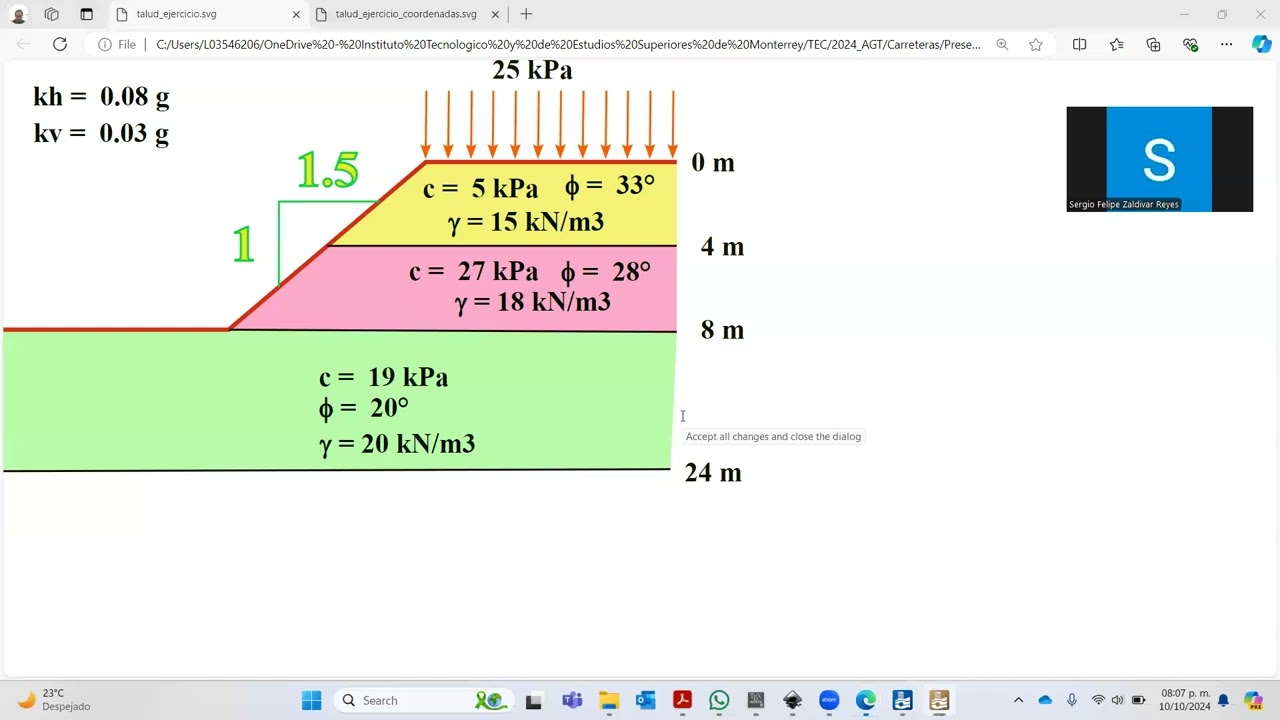Screen dimensions: 1280x720
Task: Click the kh = 0.08 g text
Action: (x=101, y=97)
